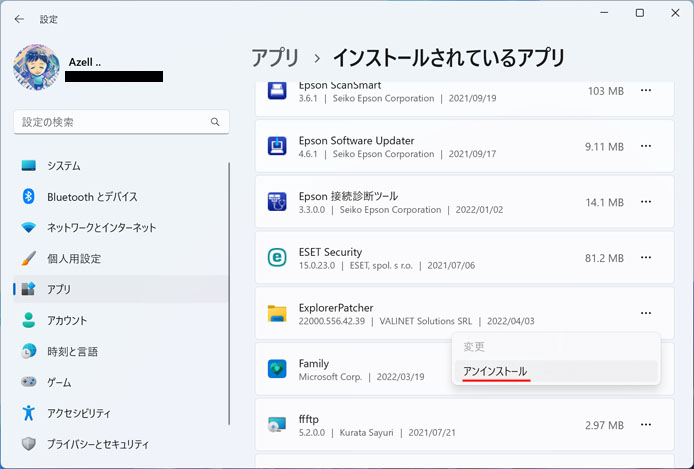Open アカウント settings
This screenshot has width=694, height=469.
click(120, 320)
